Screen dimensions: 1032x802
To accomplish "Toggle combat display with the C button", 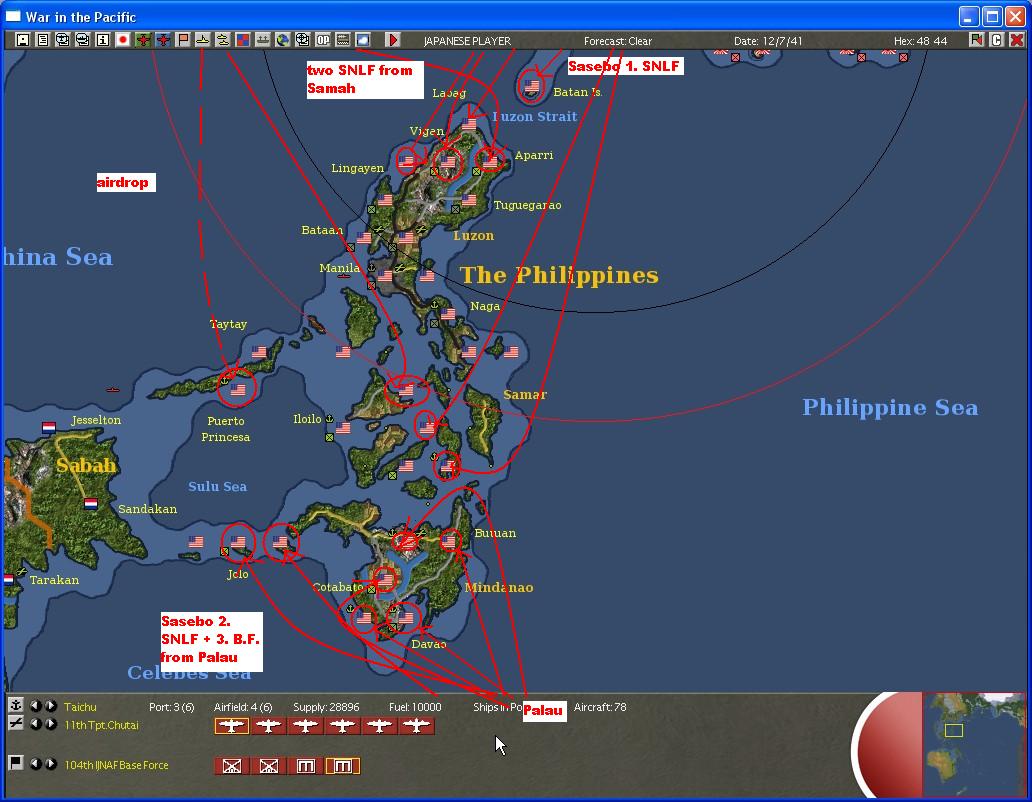I will (x=996, y=40).
